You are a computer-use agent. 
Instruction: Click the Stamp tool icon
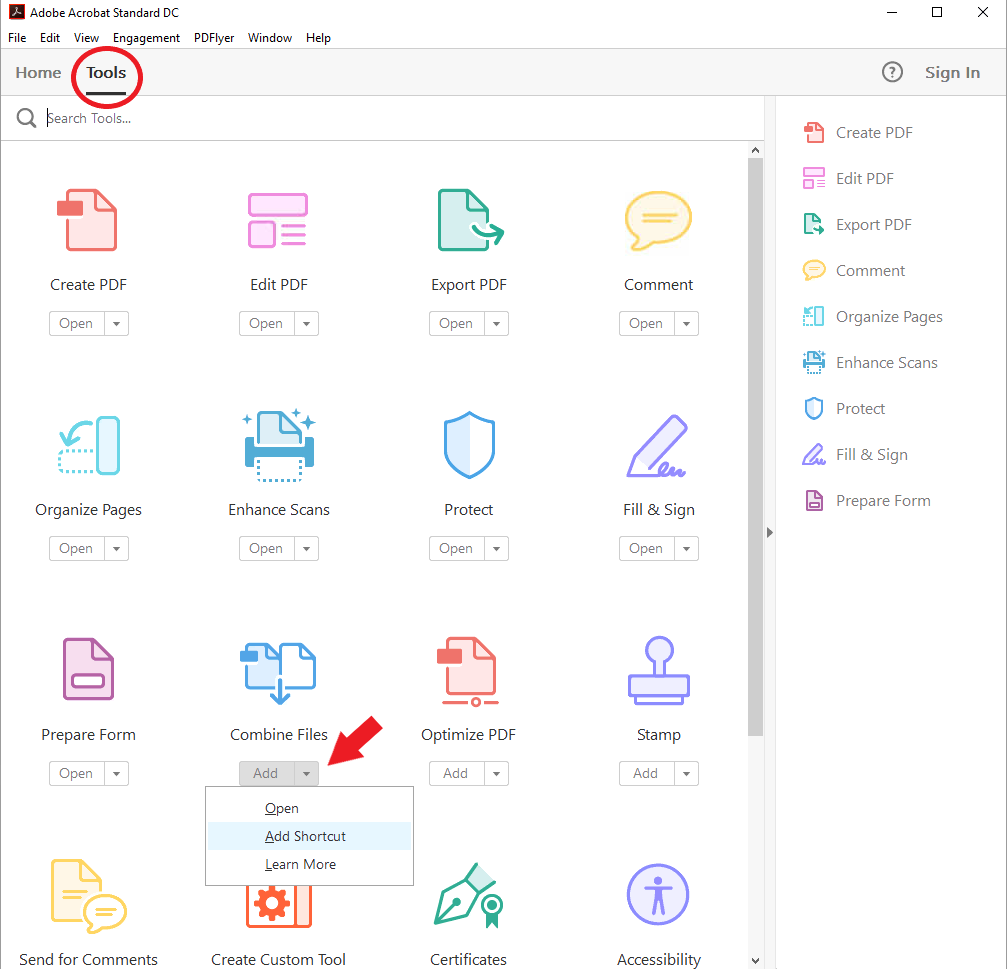click(x=659, y=670)
